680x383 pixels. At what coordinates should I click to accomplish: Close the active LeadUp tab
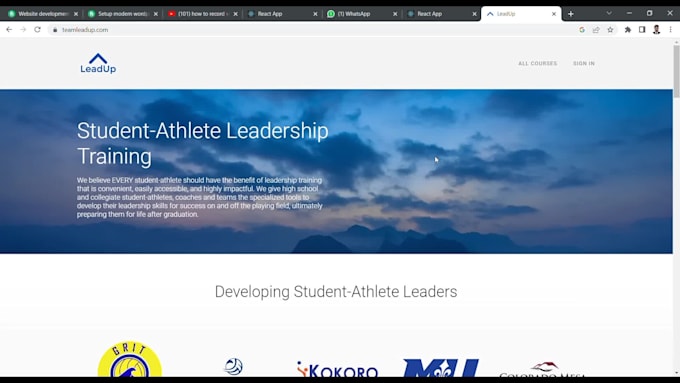[x=554, y=14]
